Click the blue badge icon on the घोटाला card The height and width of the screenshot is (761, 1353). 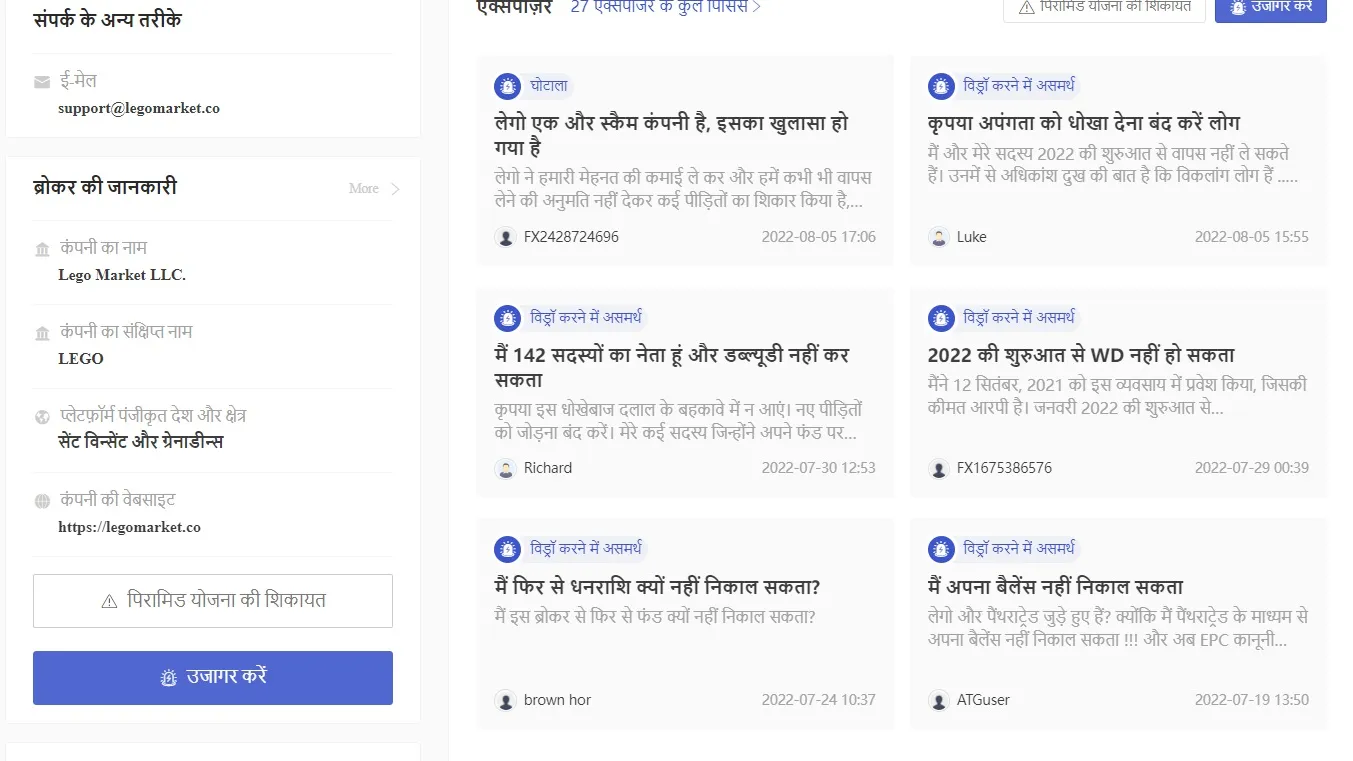[508, 86]
